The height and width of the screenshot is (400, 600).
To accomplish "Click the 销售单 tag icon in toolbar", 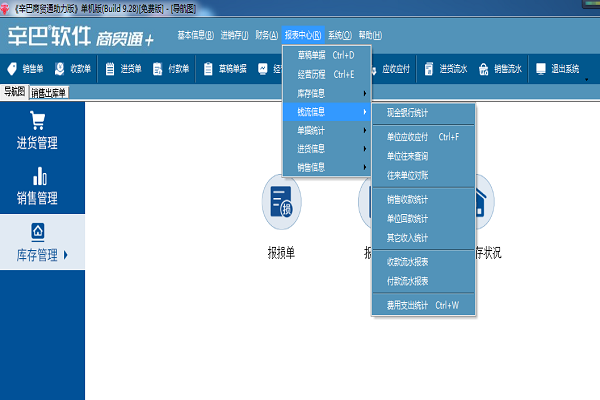I will click(x=12, y=69).
